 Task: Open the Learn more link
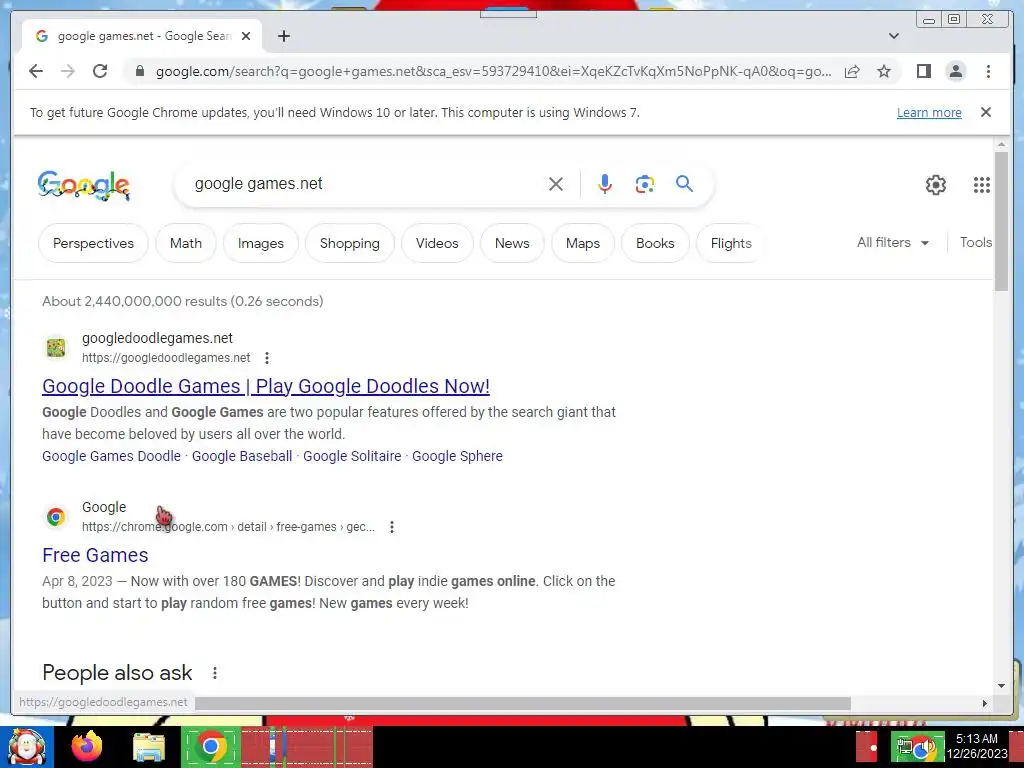[929, 112]
